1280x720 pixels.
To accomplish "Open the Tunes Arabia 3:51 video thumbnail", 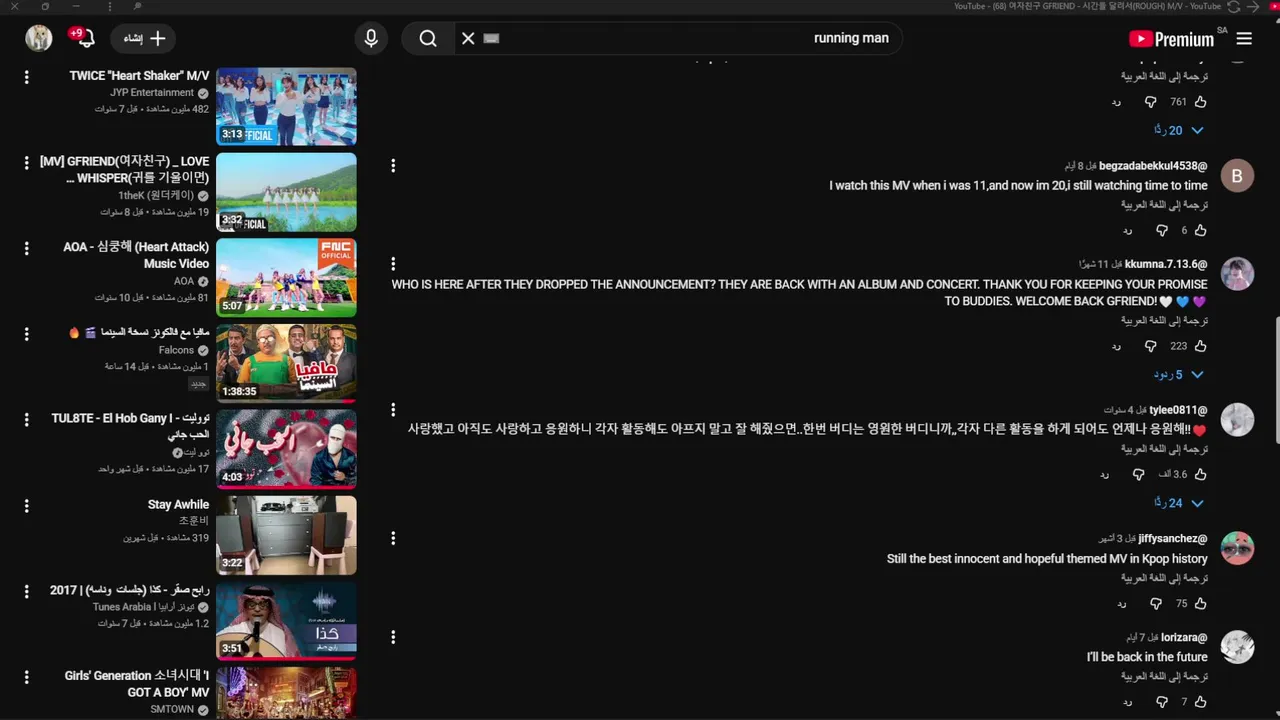I will click(286, 621).
